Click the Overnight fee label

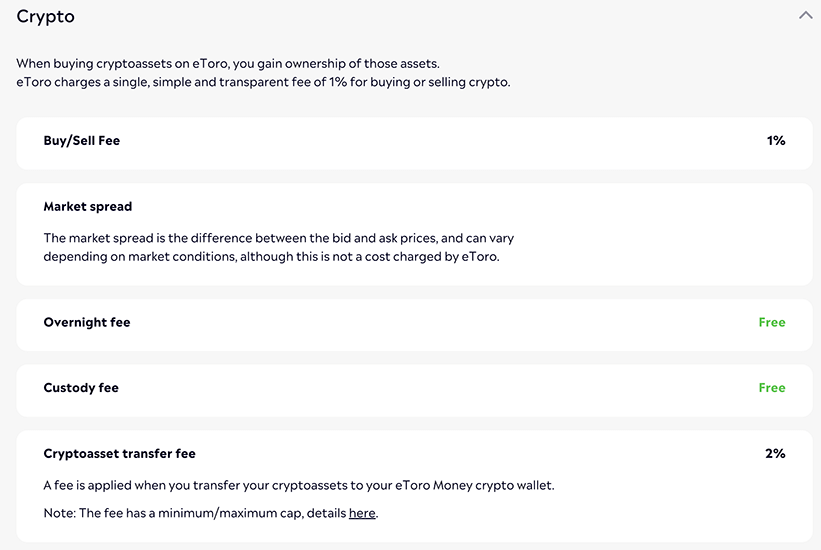(87, 322)
